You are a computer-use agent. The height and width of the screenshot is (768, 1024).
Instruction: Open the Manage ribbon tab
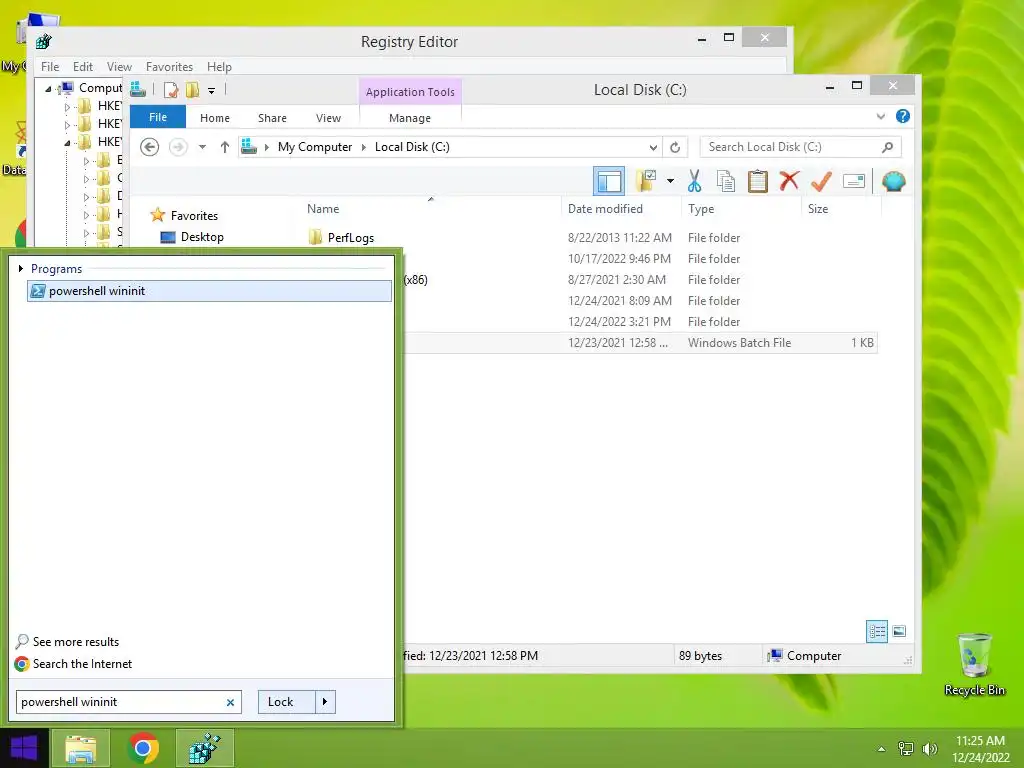coord(409,118)
